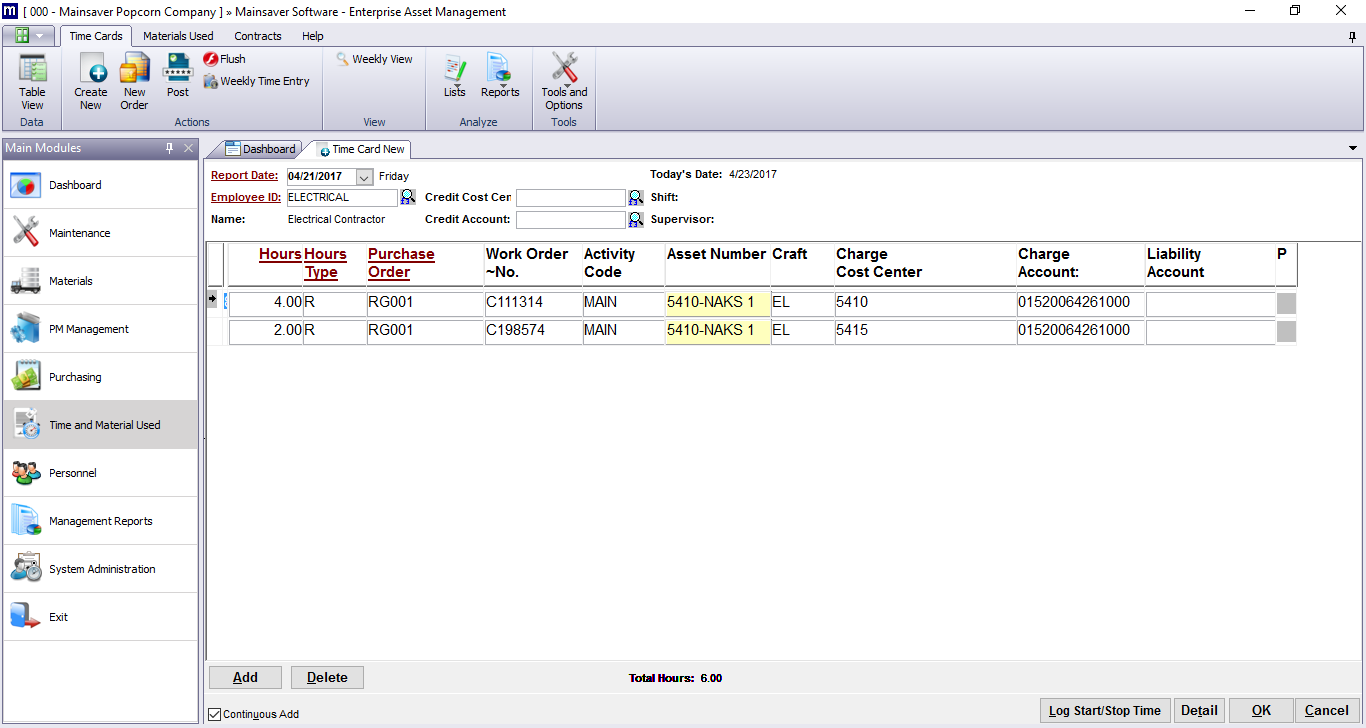Open Weekly Time Entry
Viewport: 1366px width, 728px height.
[x=257, y=81]
